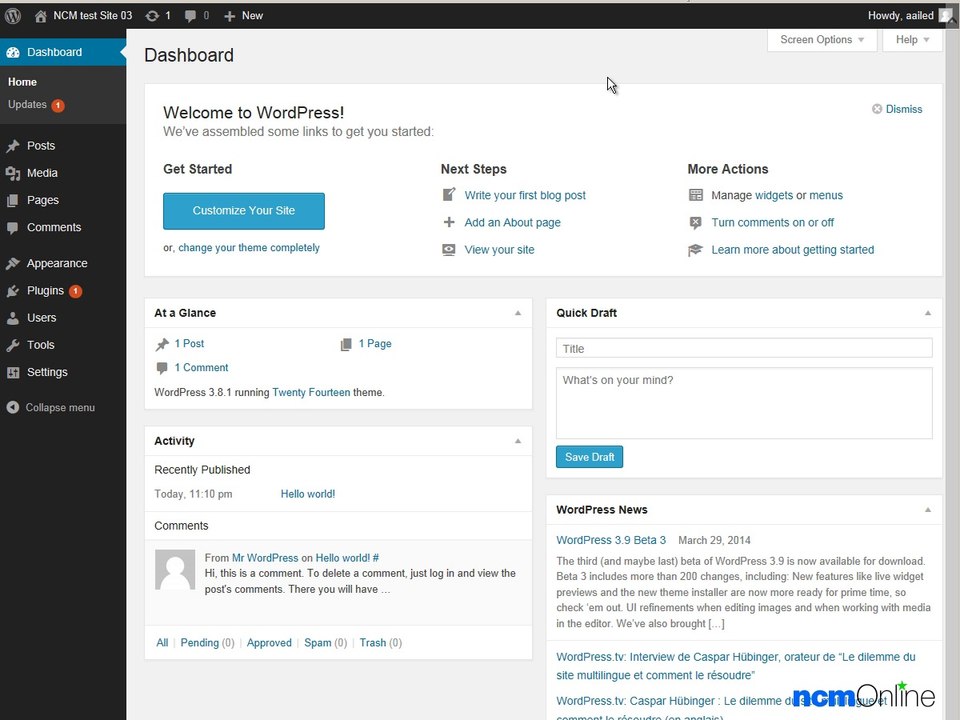Screen dimensions: 960x720
Task: Open the comments bubble in admin bar
Action: pos(190,17)
